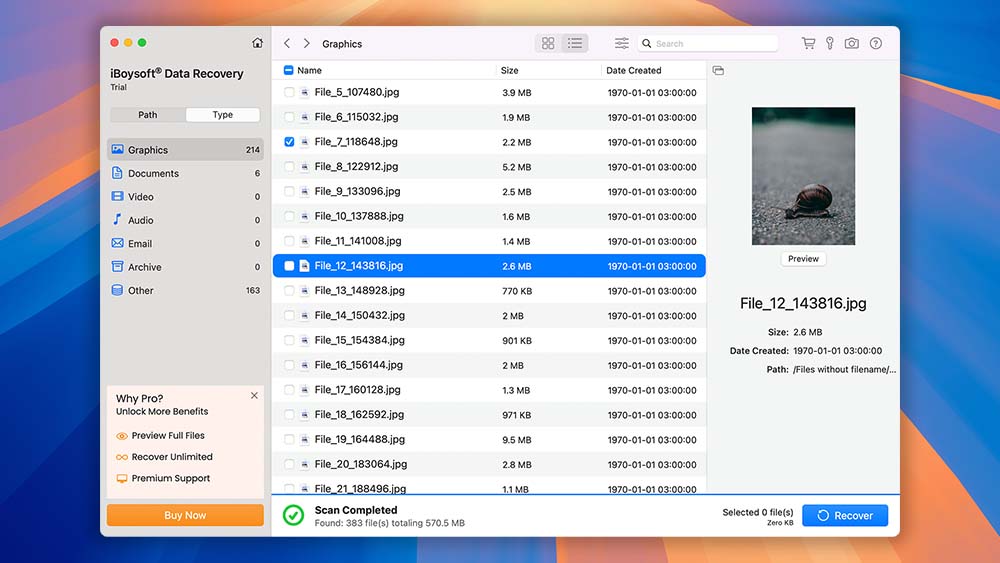Go to the Home screen icon
This screenshot has width=1000, height=563.
[x=257, y=43]
